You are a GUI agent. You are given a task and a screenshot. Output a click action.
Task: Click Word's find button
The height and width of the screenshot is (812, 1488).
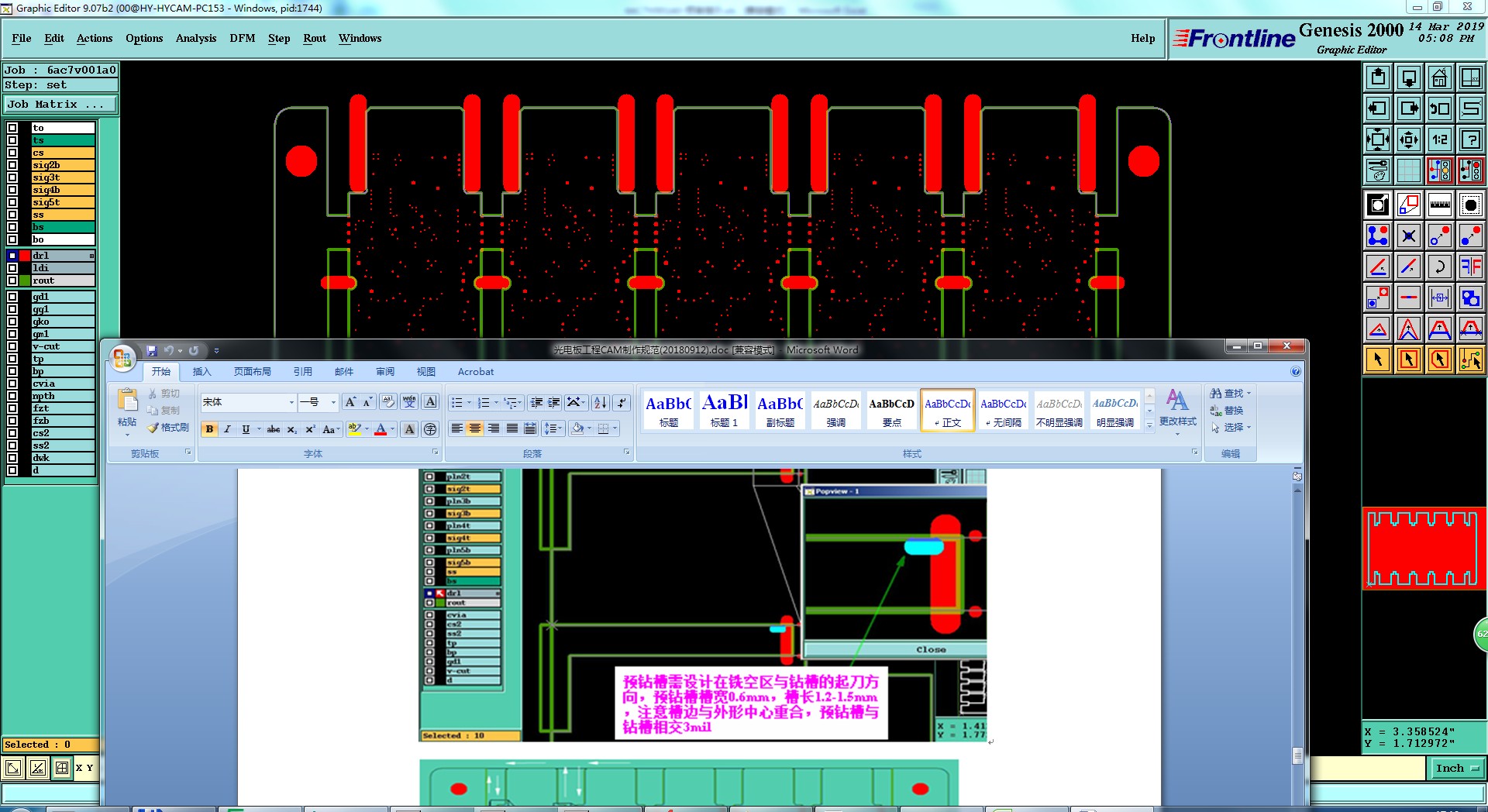(x=1231, y=394)
